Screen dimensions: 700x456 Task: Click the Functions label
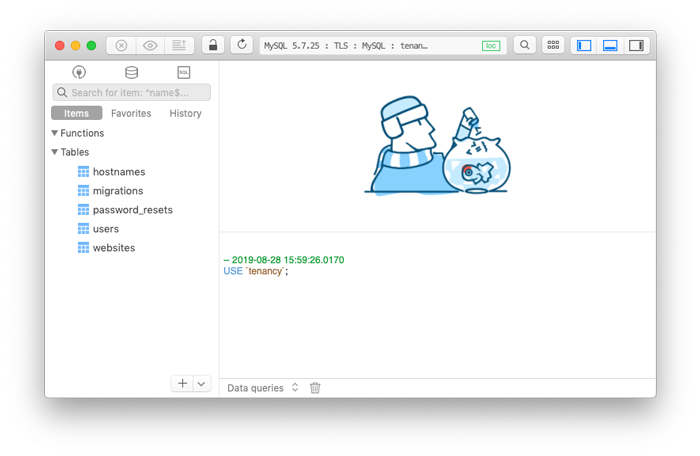pyautogui.click(x=82, y=133)
